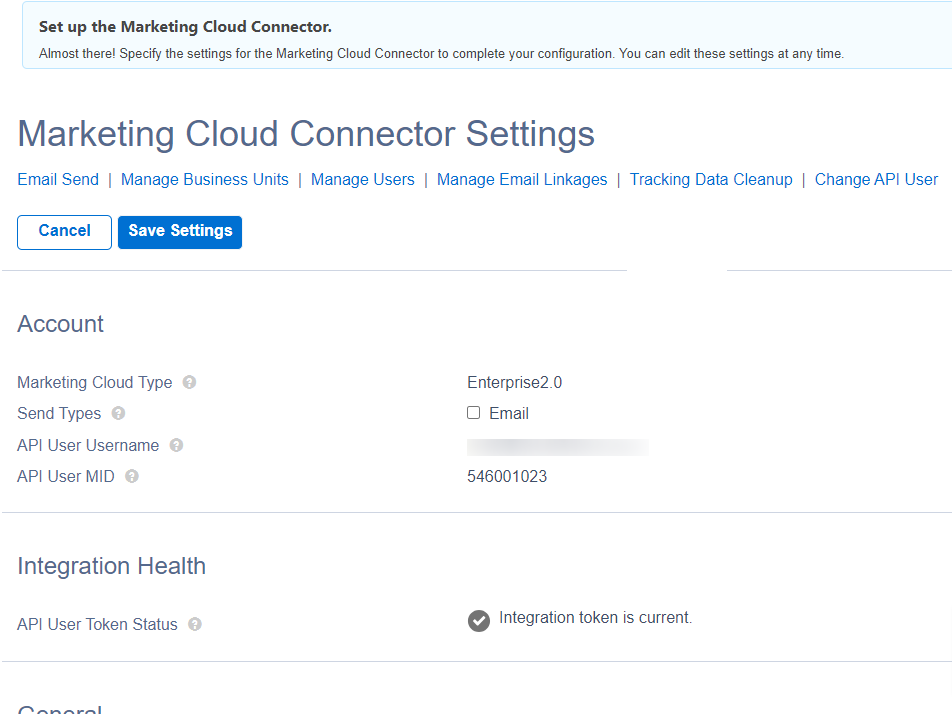The image size is (952, 714).
Task: Click the Account section heading
Action: point(59,323)
